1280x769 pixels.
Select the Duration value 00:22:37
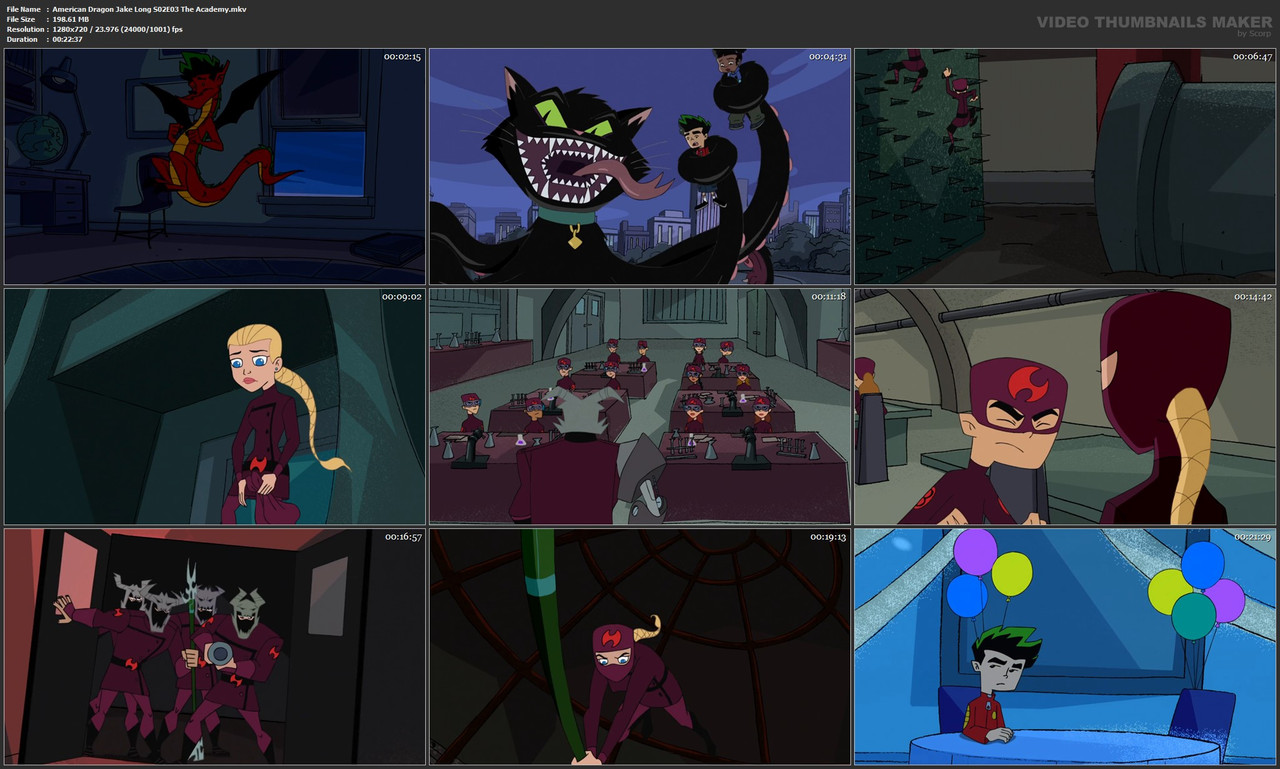pos(84,39)
